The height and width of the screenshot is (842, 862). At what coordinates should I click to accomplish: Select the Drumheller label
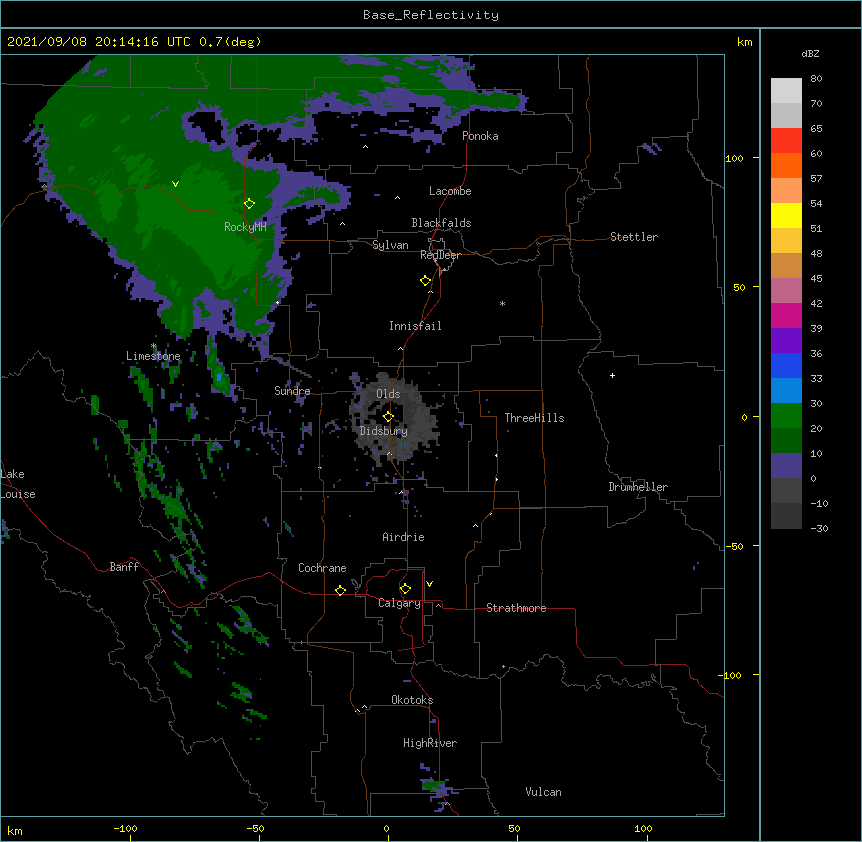pos(638,487)
